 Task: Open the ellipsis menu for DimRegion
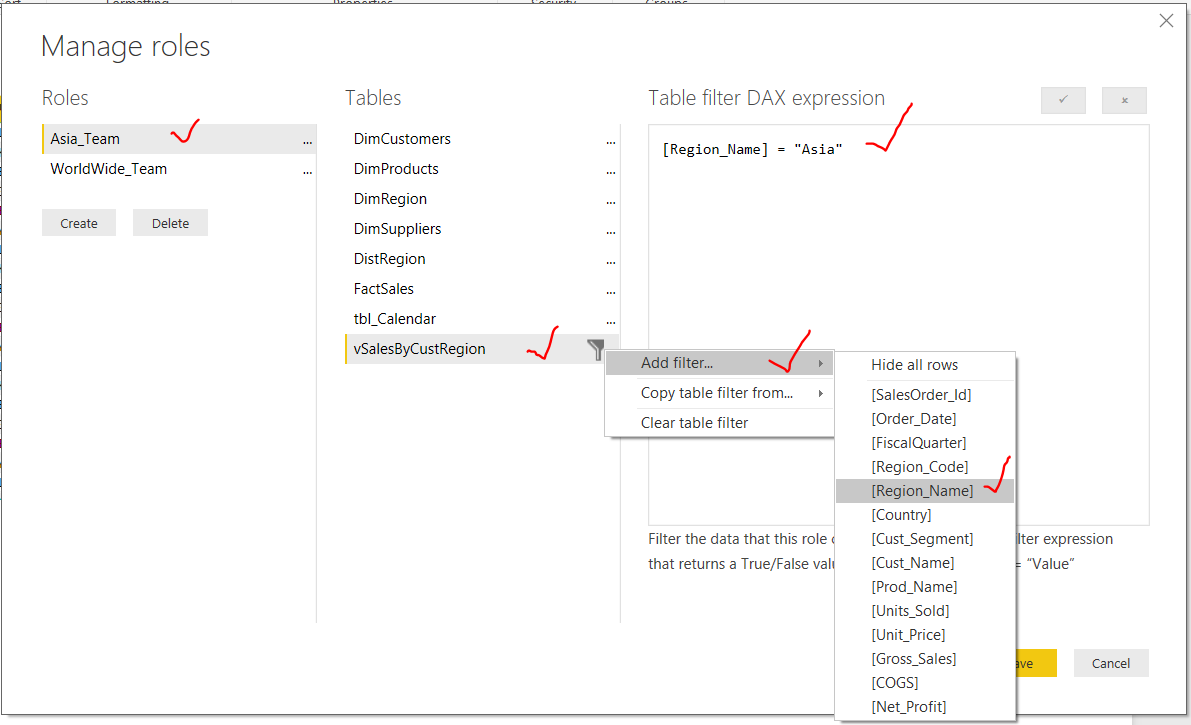click(611, 201)
